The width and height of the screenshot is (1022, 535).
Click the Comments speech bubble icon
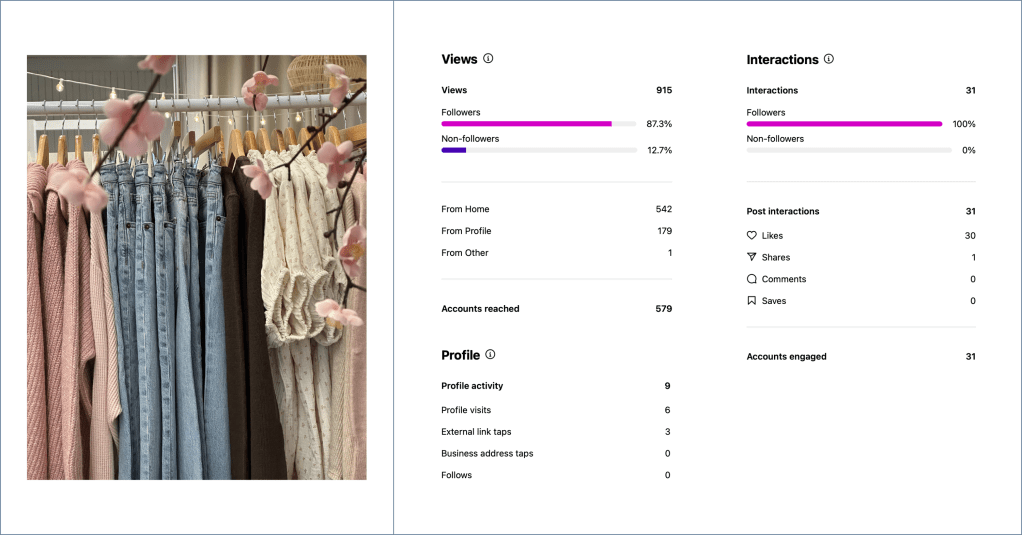752,279
